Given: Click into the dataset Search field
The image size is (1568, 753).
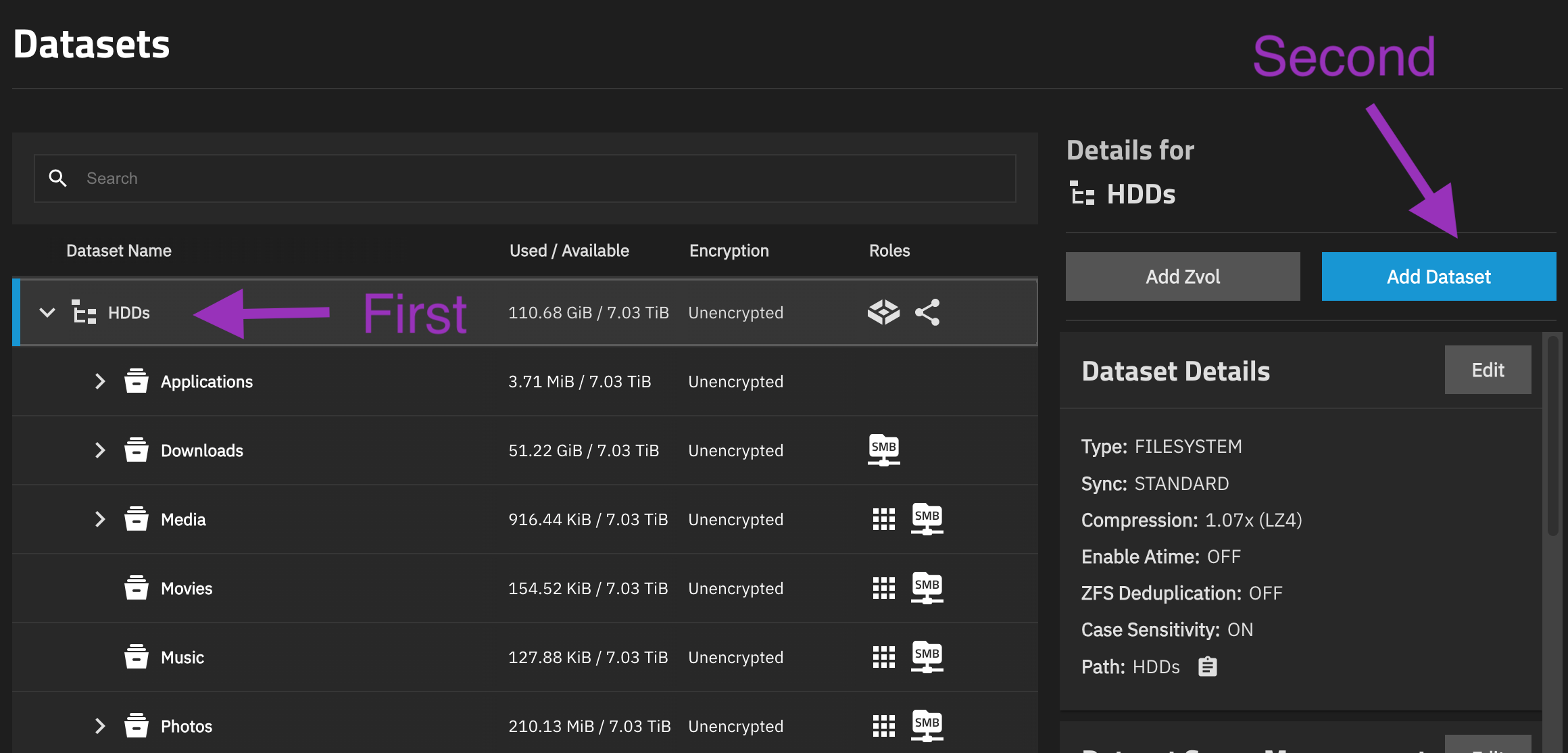Looking at the screenshot, I should click(x=541, y=178).
